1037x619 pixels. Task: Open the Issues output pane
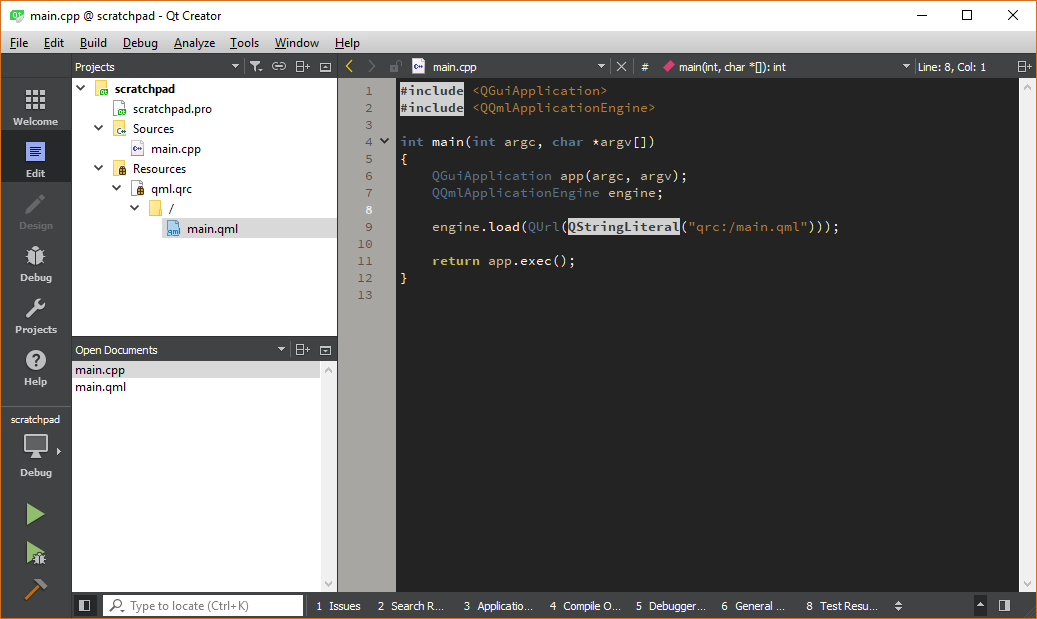click(x=338, y=606)
